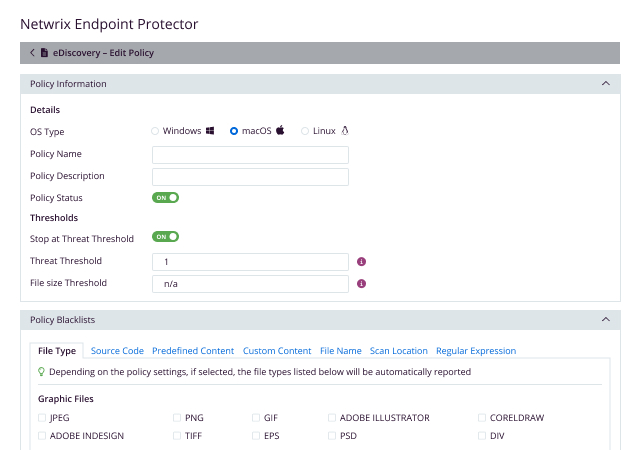
Task: Click the Apple macOS logo icon
Action: tap(280, 130)
